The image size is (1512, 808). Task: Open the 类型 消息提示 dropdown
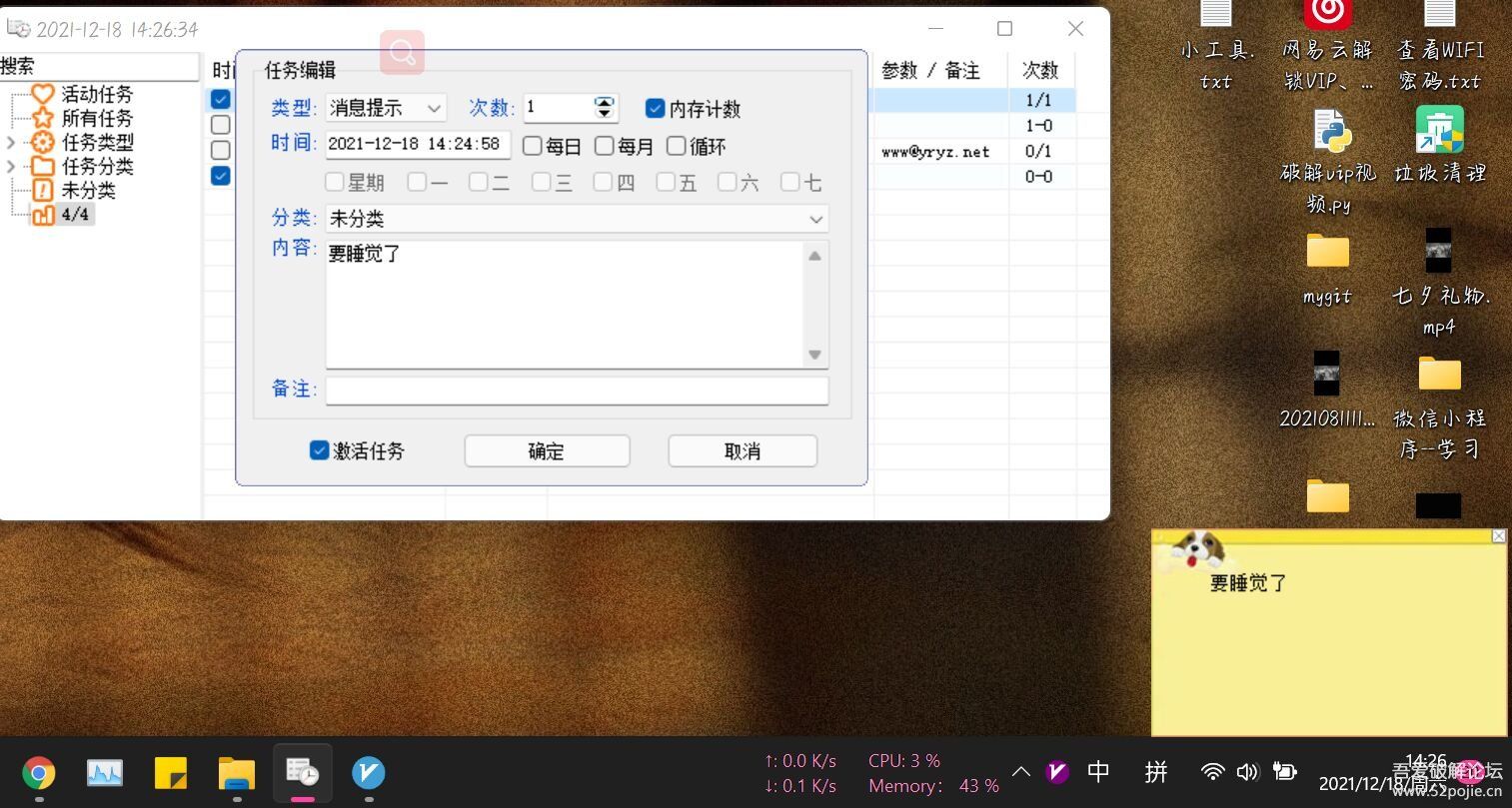coord(386,108)
